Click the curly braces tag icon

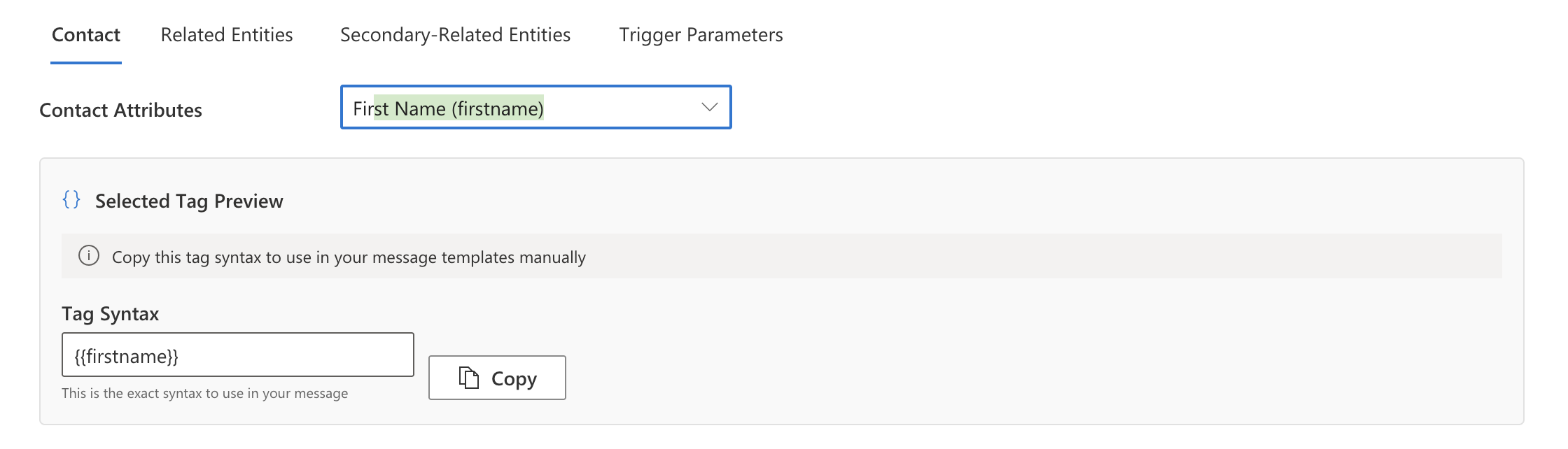coord(71,200)
